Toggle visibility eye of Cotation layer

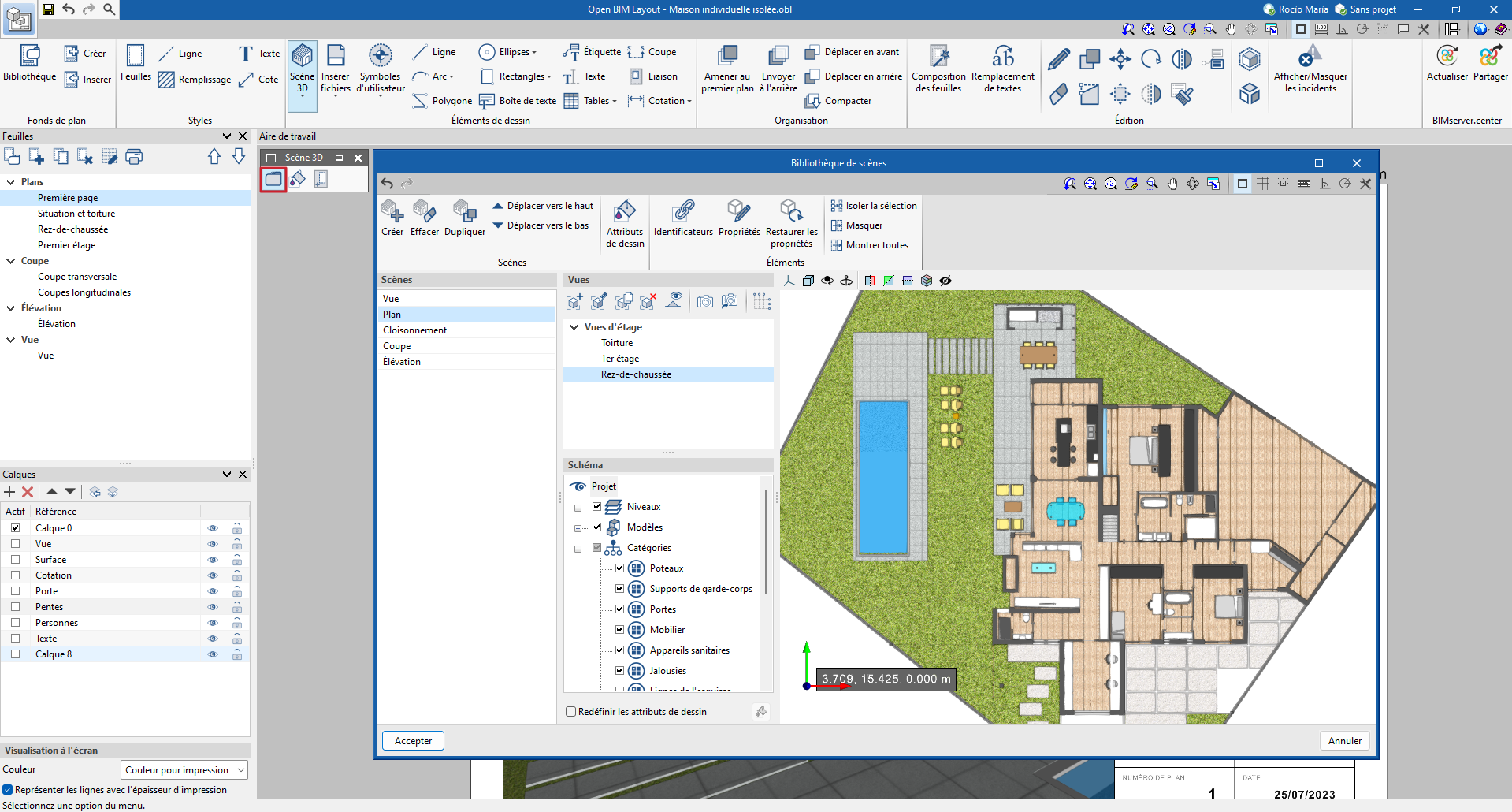(212, 575)
